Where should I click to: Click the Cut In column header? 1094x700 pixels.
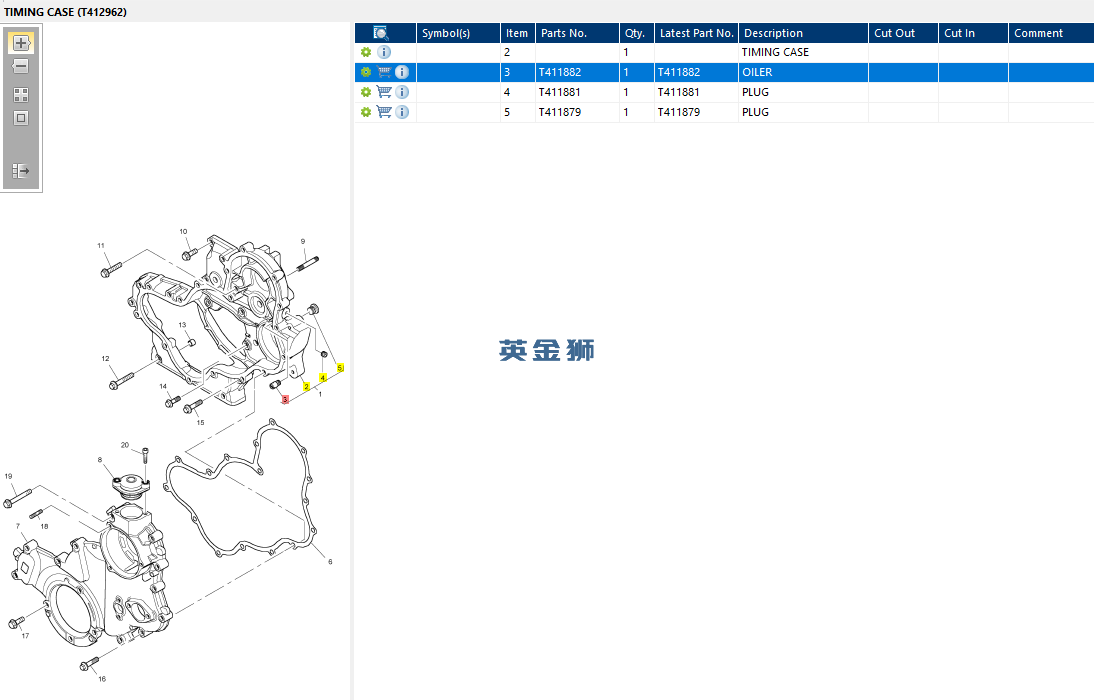point(973,33)
